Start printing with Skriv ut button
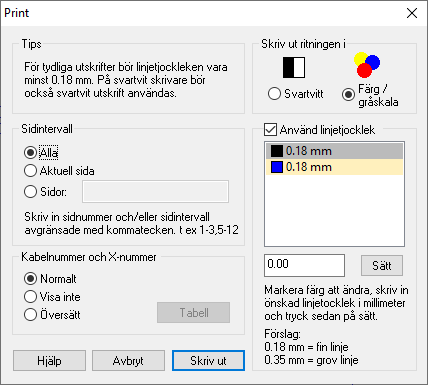 coord(208,360)
